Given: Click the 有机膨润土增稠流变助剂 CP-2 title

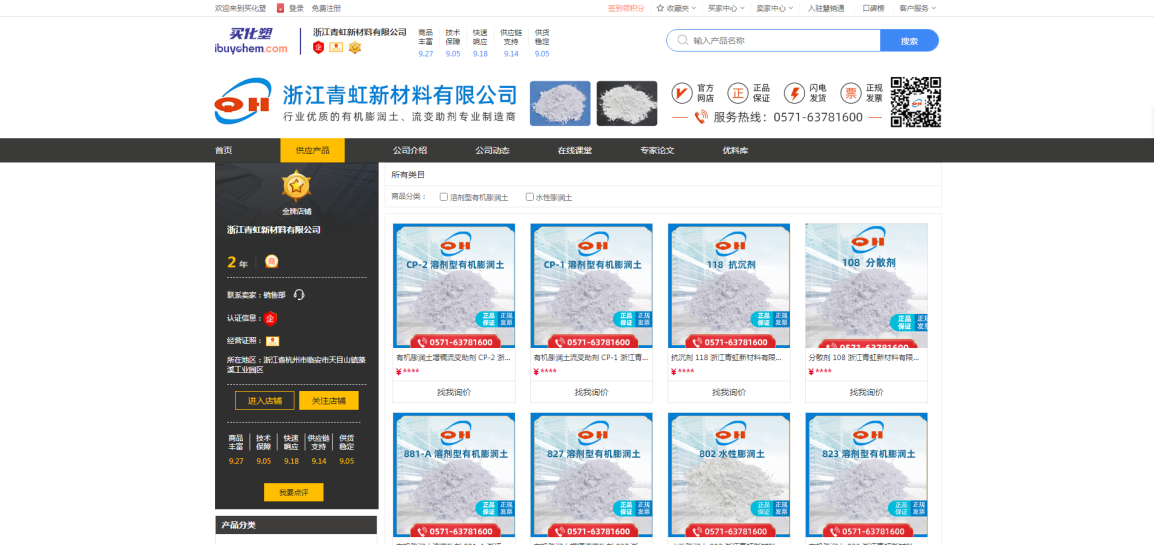Looking at the screenshot, I should 453,357.
